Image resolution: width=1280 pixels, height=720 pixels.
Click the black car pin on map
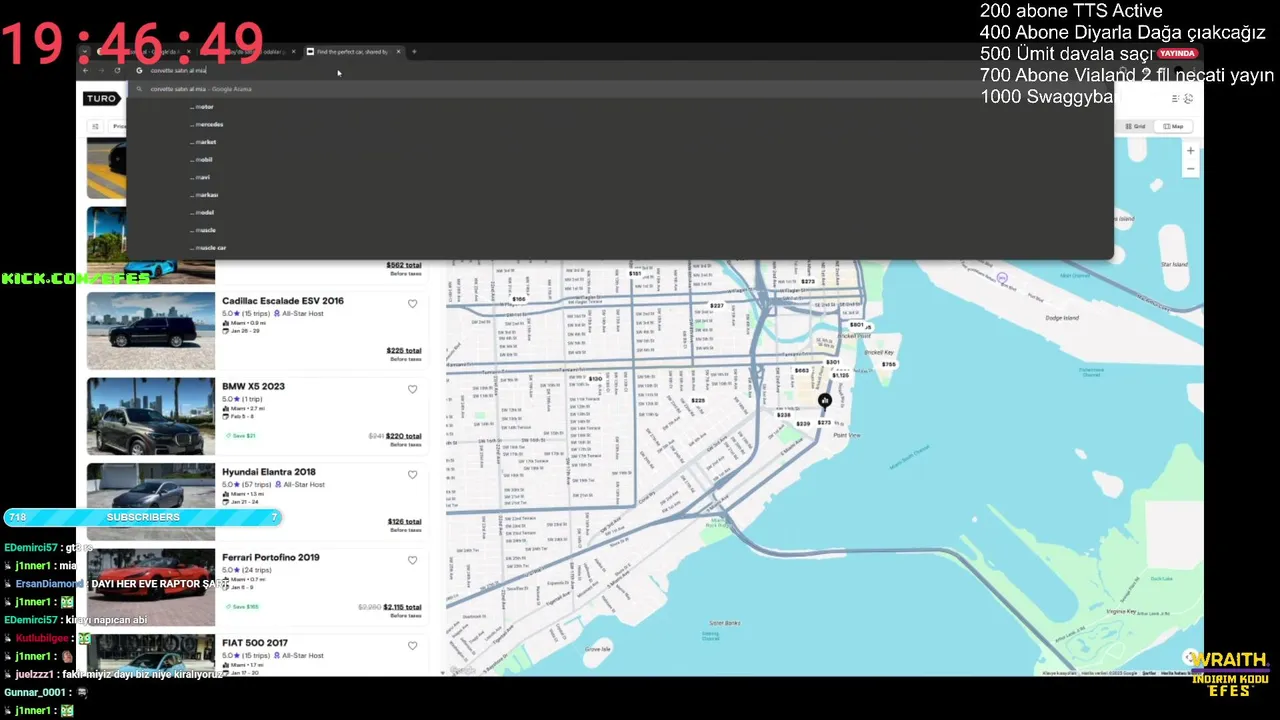[825, 401]
